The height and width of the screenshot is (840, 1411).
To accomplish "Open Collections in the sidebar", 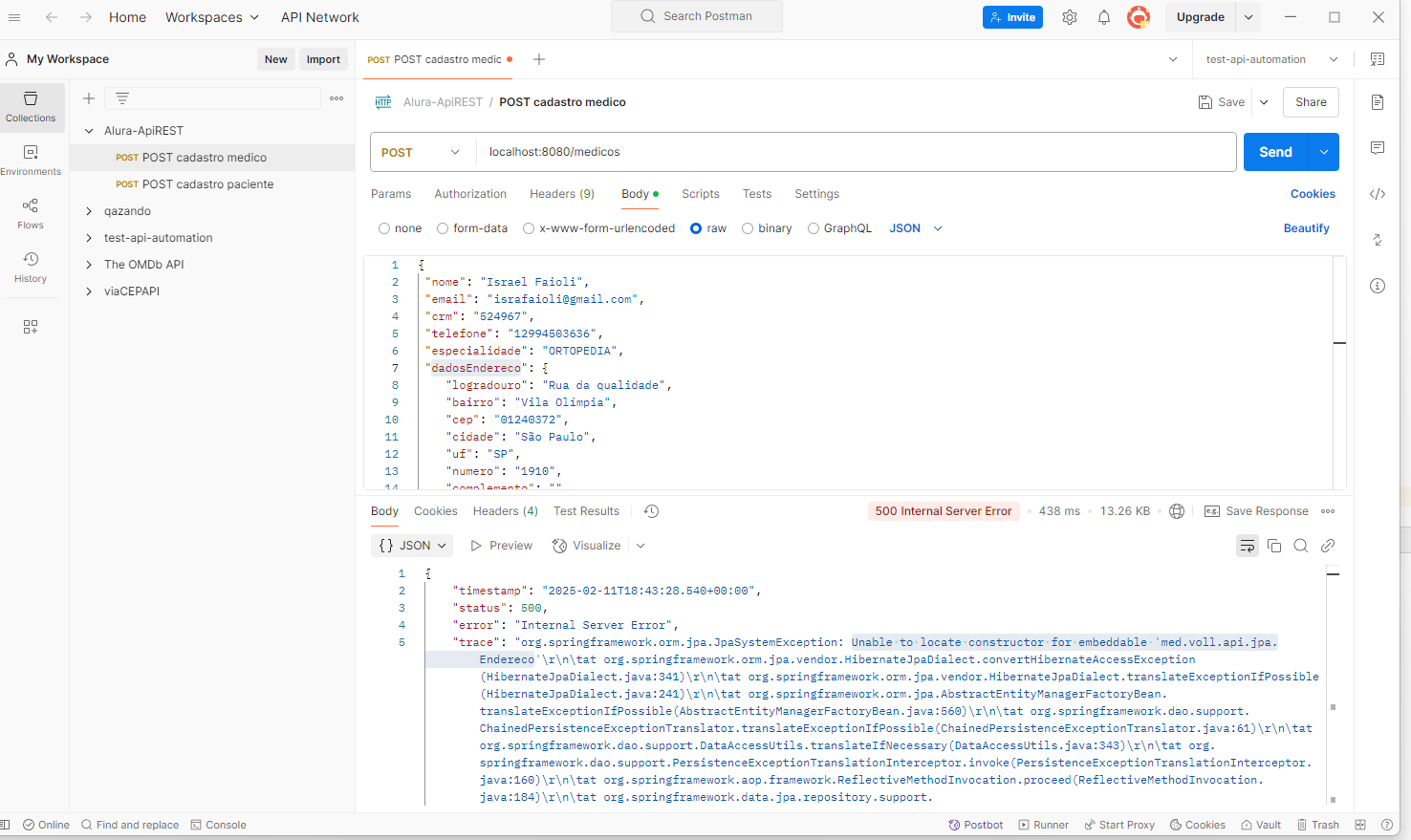I will [x=31, y=106].
